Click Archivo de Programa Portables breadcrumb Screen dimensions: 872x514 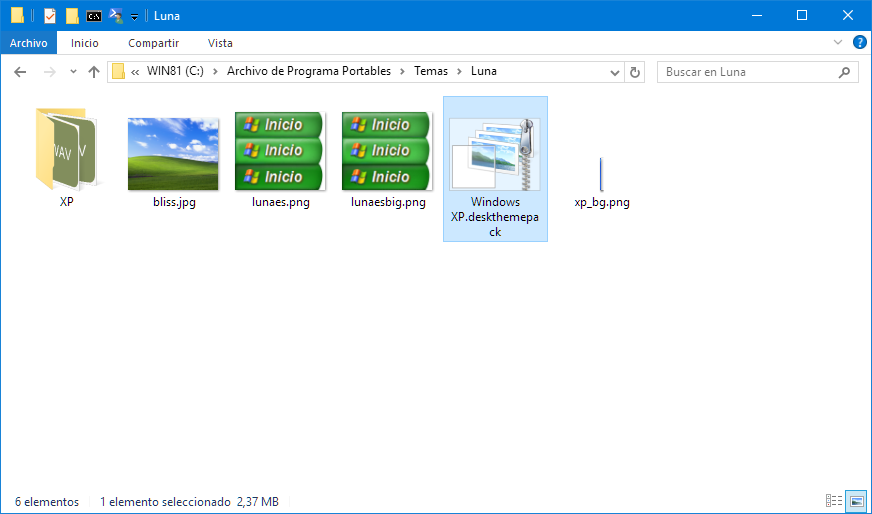(309, 71)
